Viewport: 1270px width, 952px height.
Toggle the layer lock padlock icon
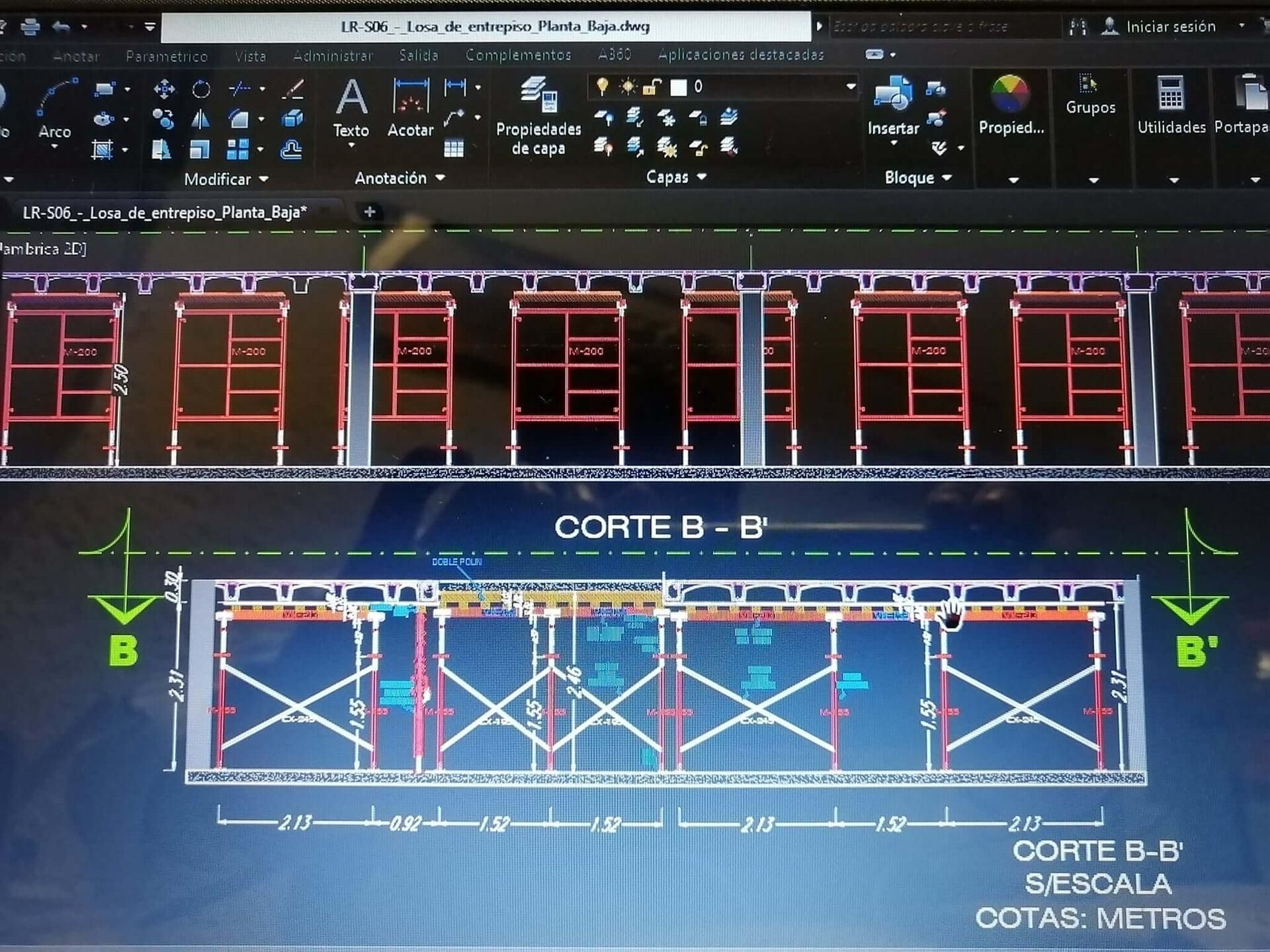click(652, 87)
